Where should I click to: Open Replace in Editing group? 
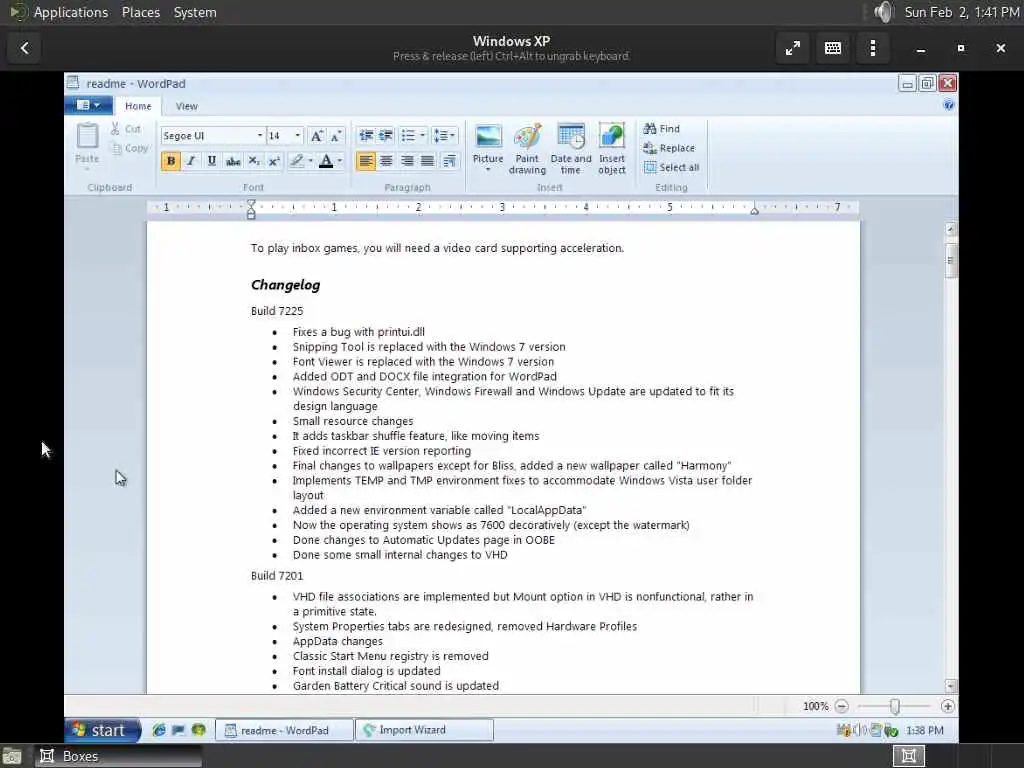coord(669,148)
